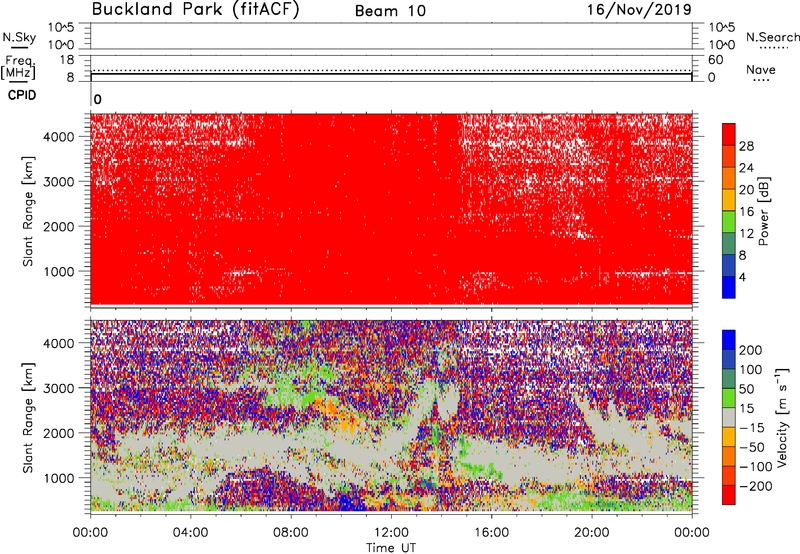Screen dimensions: 800x554
Task: Click the 10^0 tick beside N.Search
Action: coord(721,45)
